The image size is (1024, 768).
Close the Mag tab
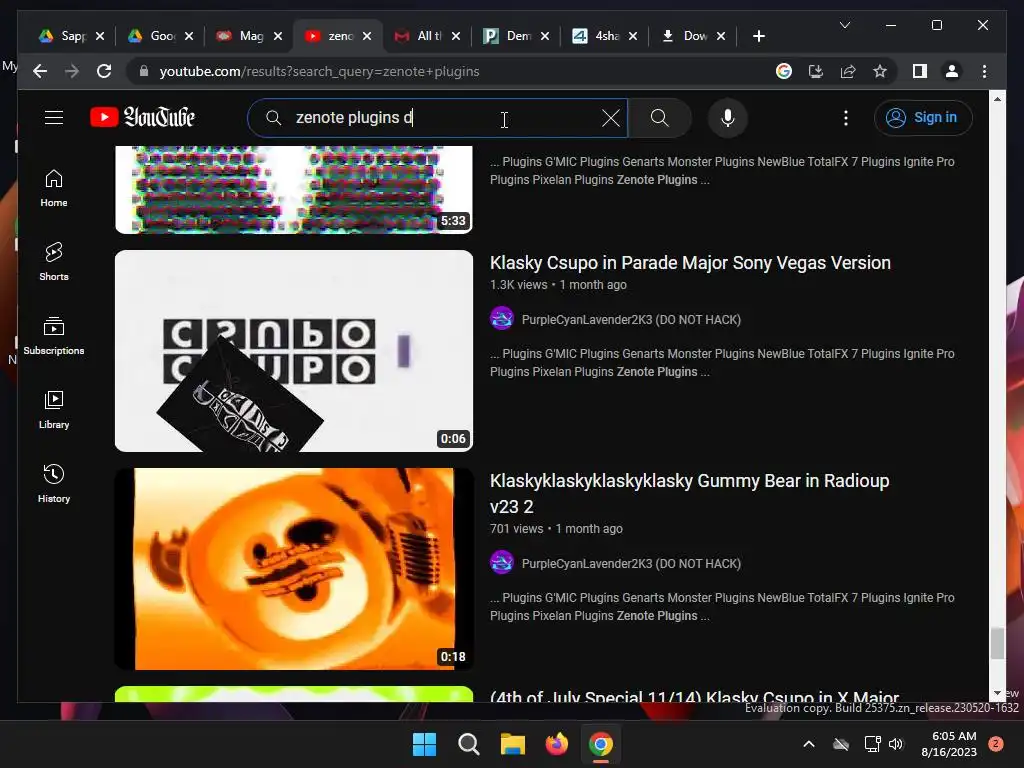coord(278,36)
